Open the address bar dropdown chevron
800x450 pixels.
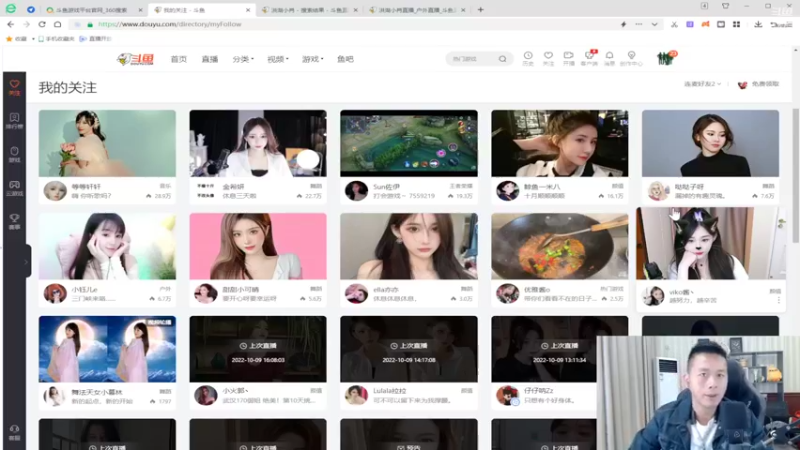coord(654,24)
